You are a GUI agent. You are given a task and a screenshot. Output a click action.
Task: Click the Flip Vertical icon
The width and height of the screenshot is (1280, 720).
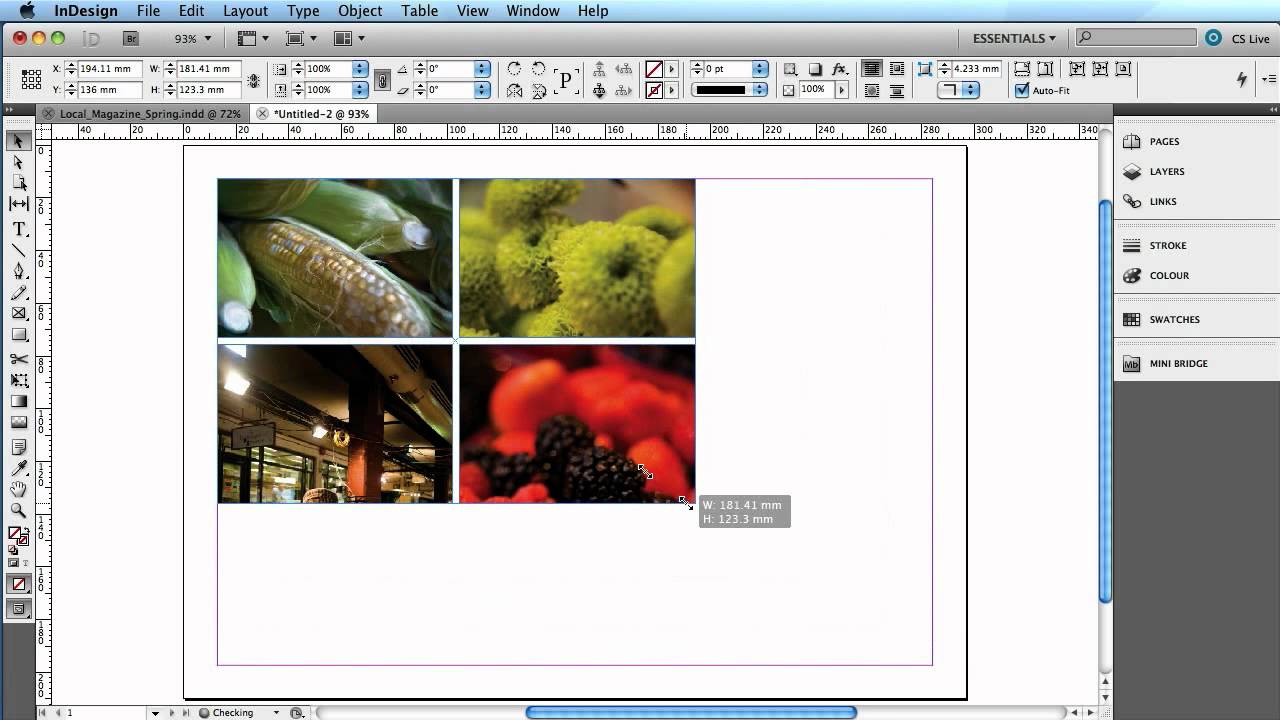[x=539, y=90]
